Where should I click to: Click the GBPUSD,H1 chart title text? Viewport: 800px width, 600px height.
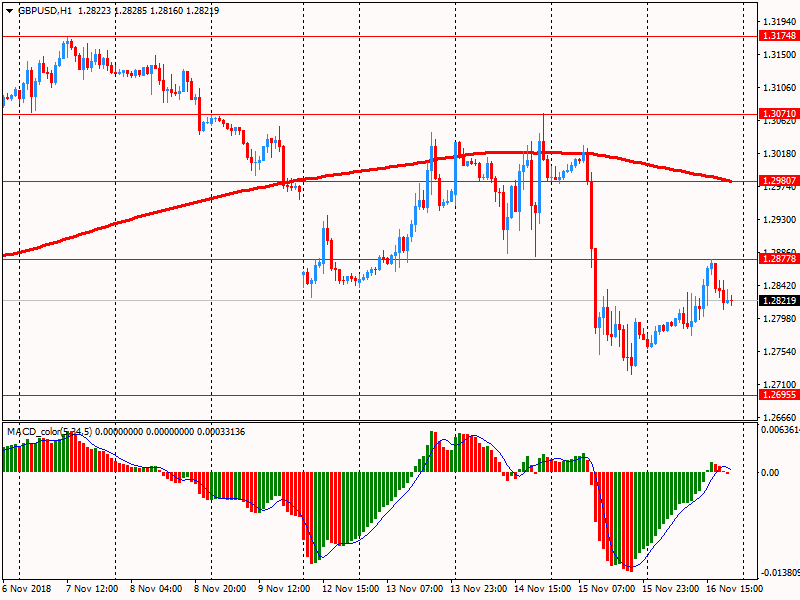(45, 10)
